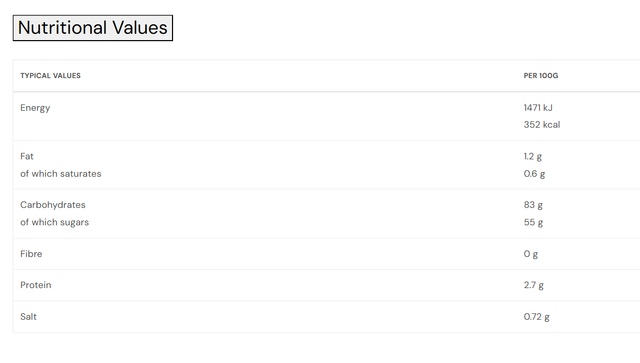Click the 0.72 g salt value
Image resolution: width=640 pixels, height=363 pixels.
(536, 317)
